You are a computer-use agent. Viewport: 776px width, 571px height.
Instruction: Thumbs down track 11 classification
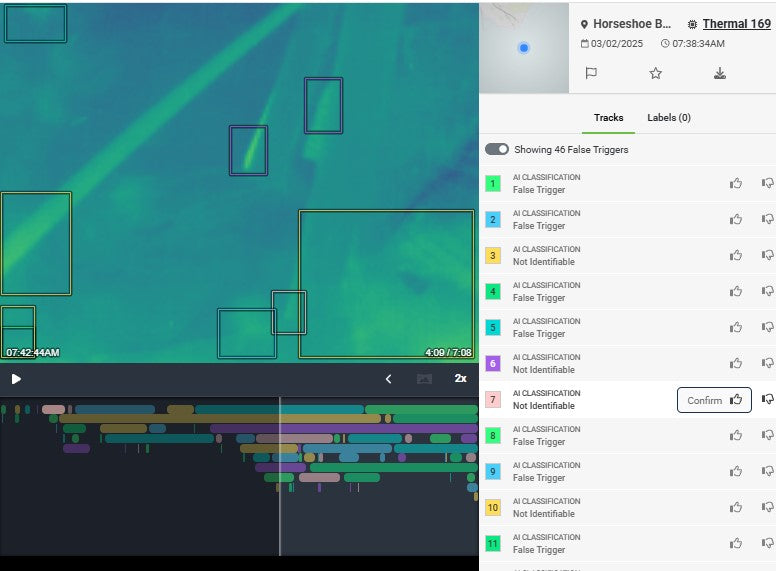[x=767, y=543]
